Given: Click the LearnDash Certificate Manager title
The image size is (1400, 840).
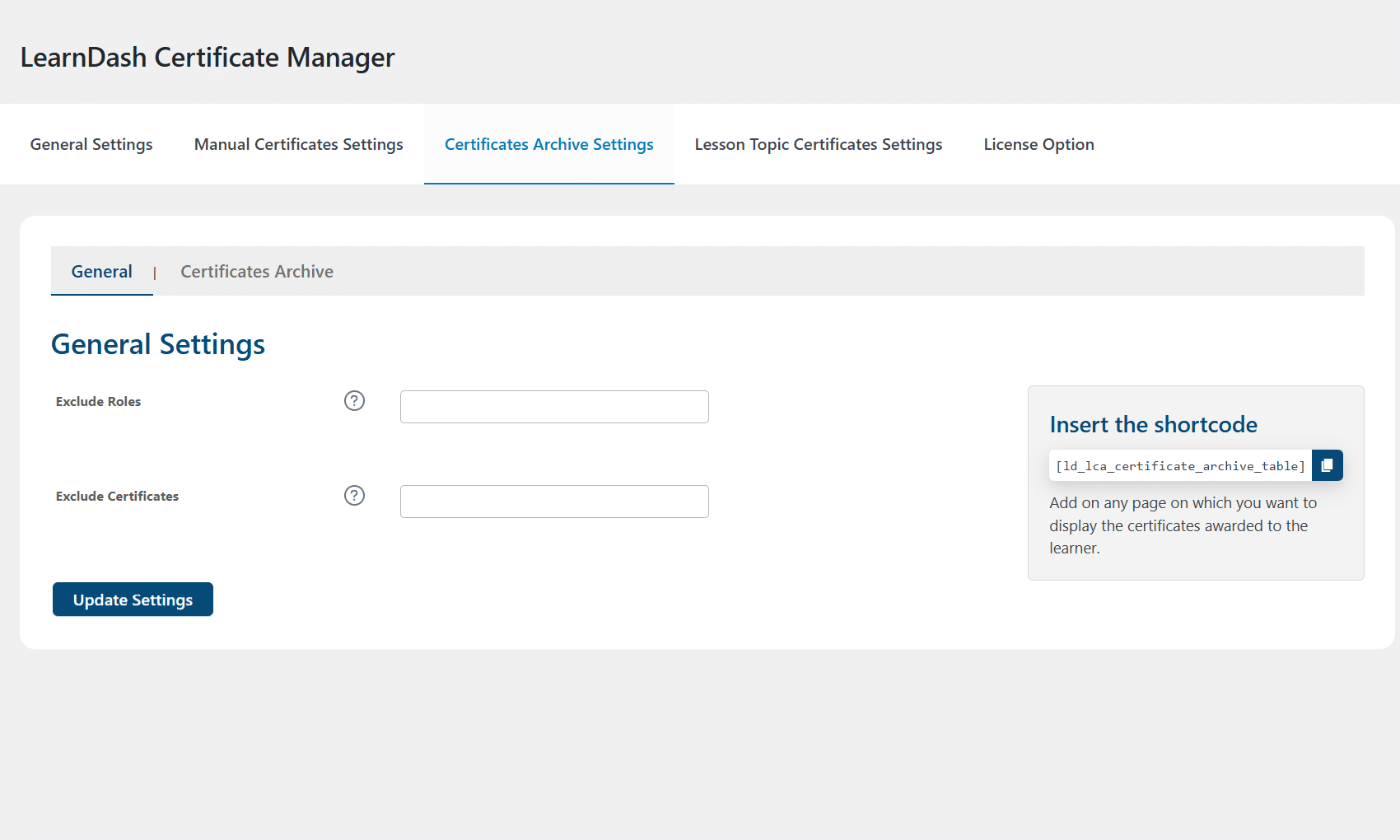Looking at the screenshot, I should [208, 58].
